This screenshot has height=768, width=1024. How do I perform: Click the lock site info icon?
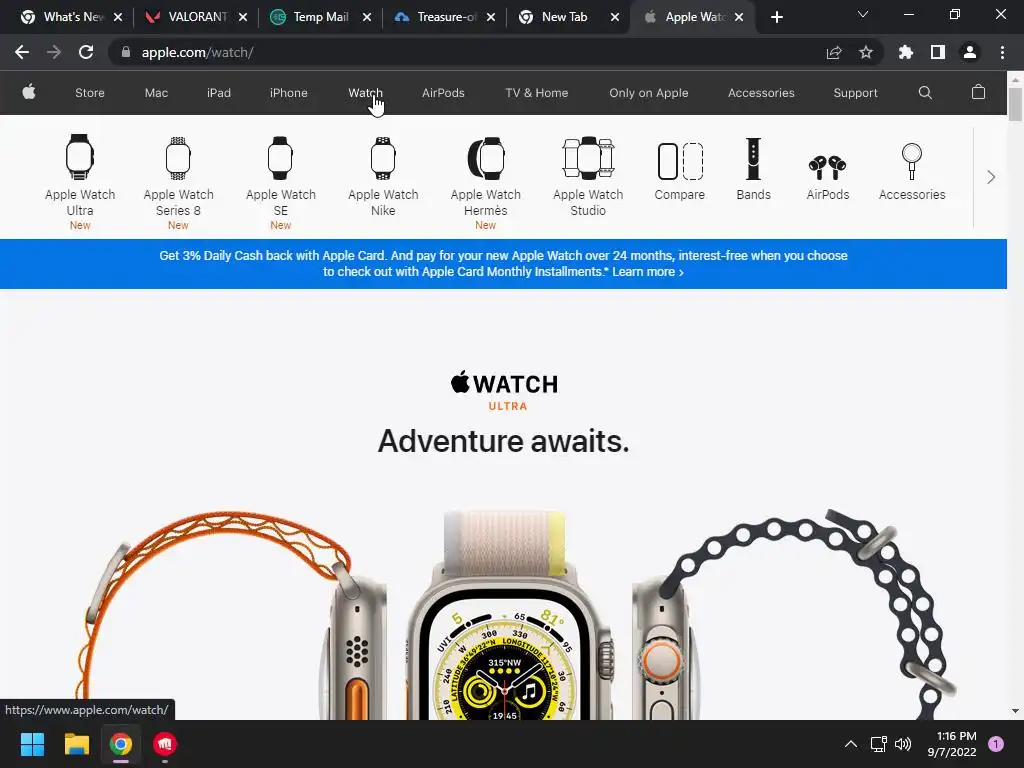[125, 52]
